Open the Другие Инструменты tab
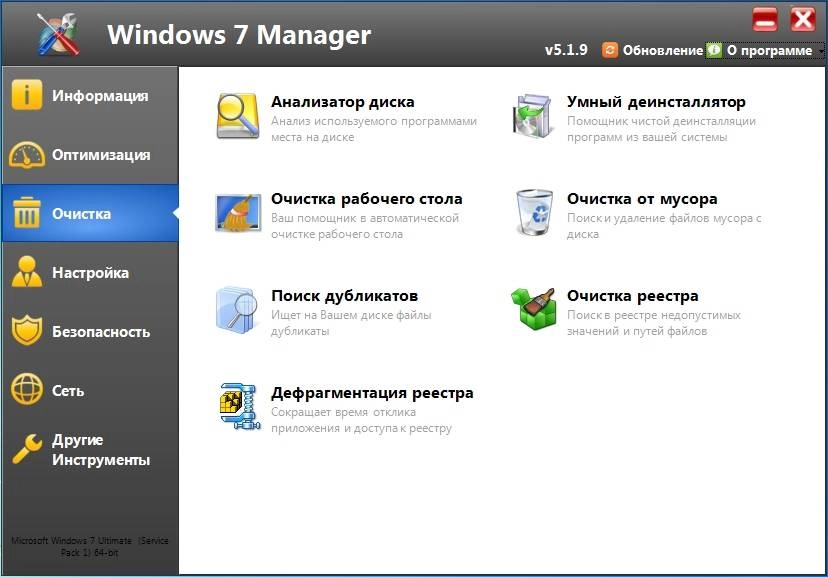 pos(90,450)
